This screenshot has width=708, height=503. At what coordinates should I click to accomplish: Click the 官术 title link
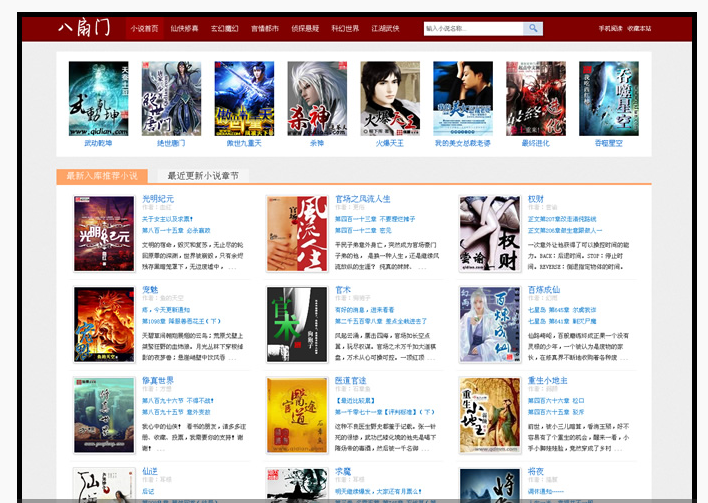point(343,289)
